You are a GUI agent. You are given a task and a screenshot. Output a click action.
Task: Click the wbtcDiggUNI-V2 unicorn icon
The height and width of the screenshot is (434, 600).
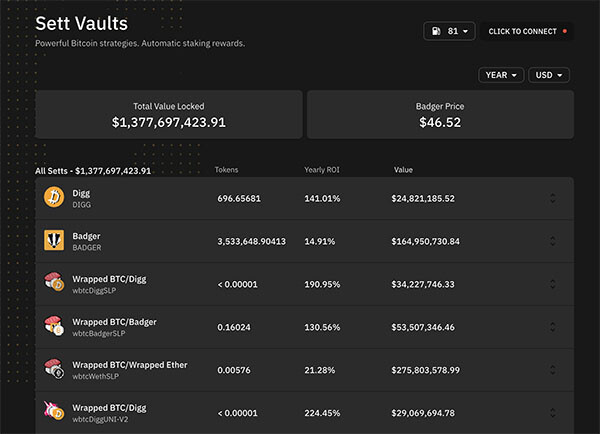54,411
